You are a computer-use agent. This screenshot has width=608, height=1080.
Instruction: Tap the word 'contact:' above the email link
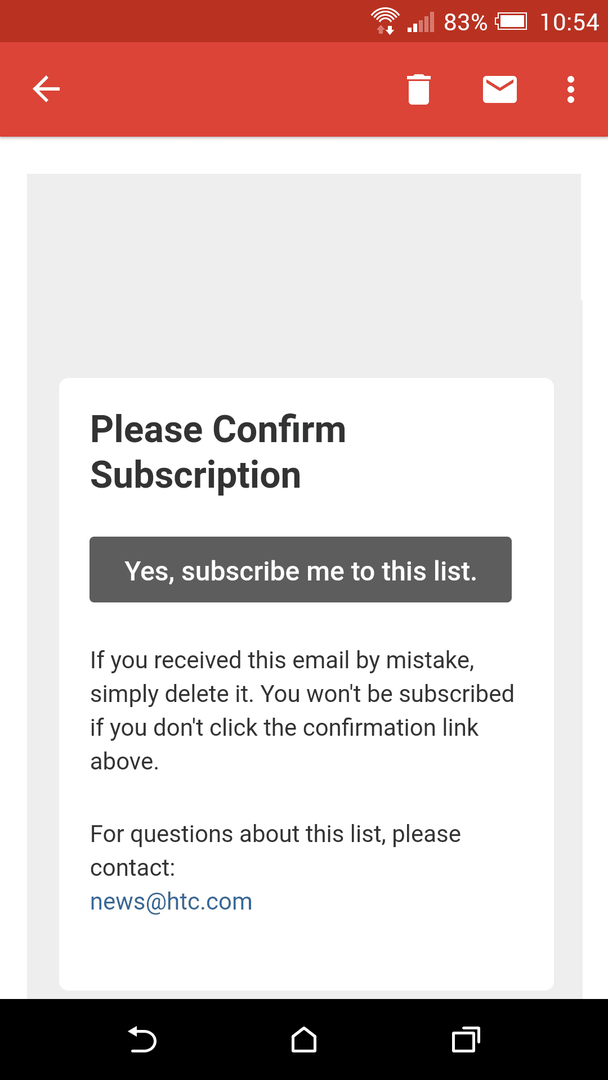132,868
